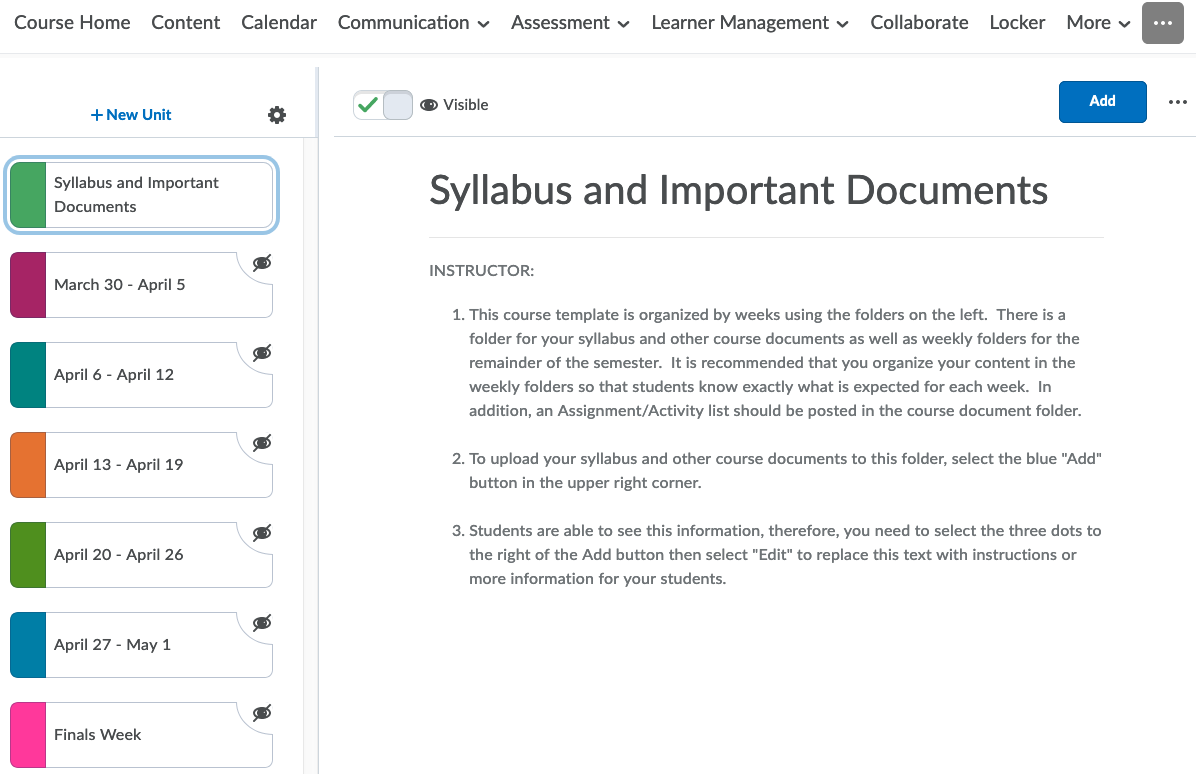
Task: Expand the Communication dropdown menu
Action: tap(413, 23)
